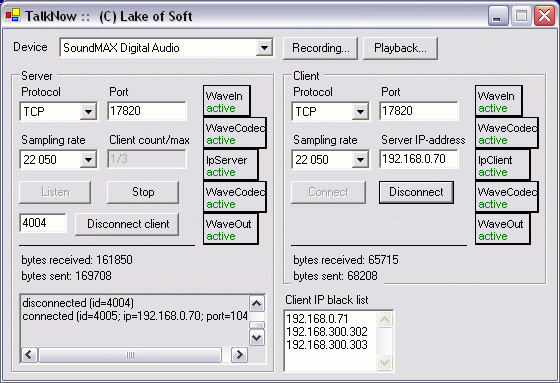The width and height of the screenshot is (560, 383).
Task: Click the Server lower WaveCodec active indicator
Action: (x=235, y=197)
